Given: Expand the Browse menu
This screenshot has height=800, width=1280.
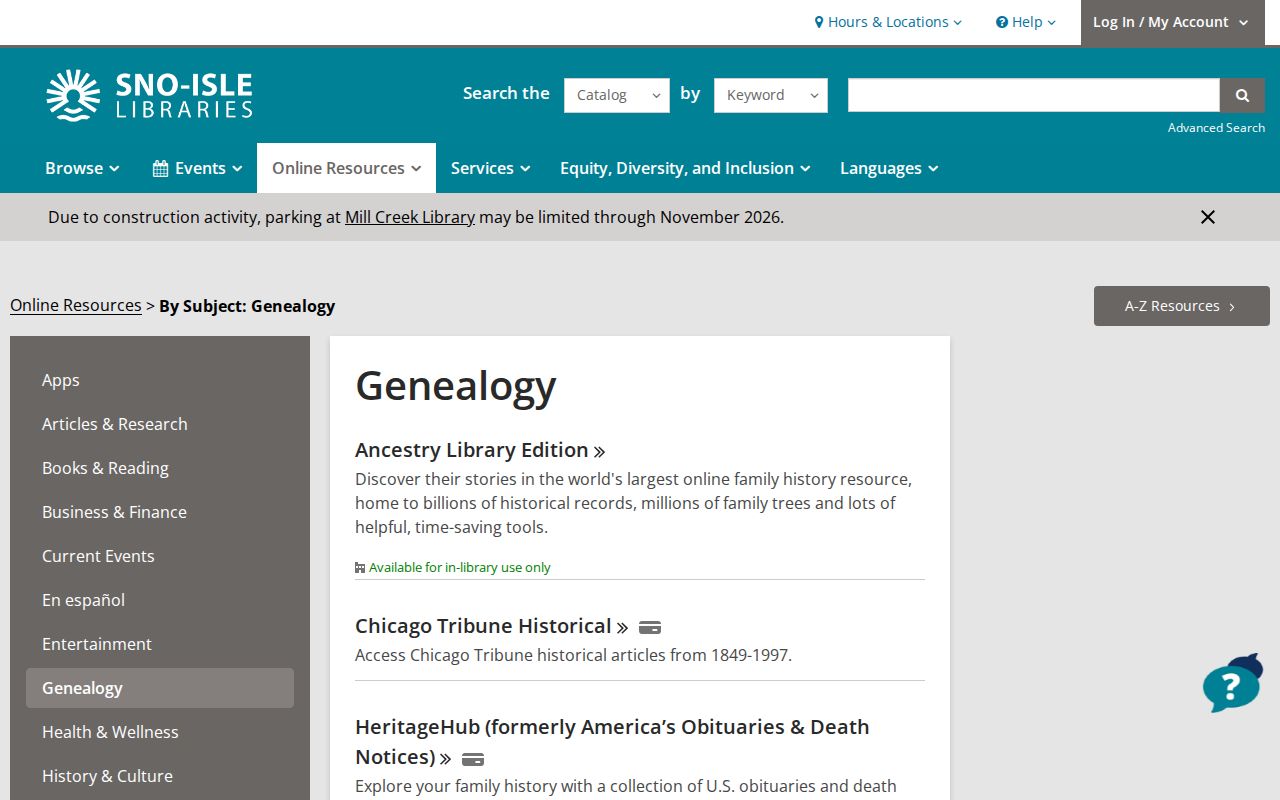Looking at the screenshot, I should coord(82,168).
